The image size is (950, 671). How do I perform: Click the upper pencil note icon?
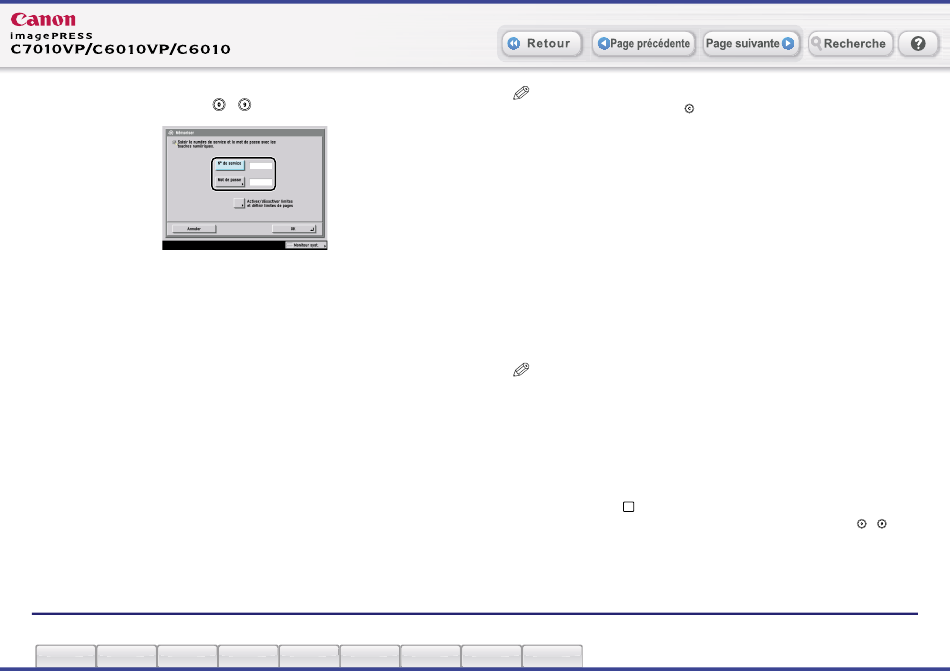[521, 93]
